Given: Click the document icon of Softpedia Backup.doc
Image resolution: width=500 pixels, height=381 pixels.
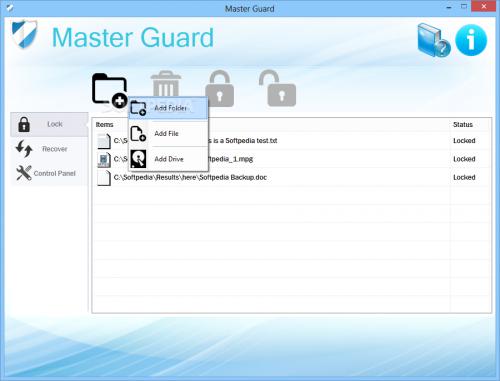Looking at the screenshot, I should point(104,178).
